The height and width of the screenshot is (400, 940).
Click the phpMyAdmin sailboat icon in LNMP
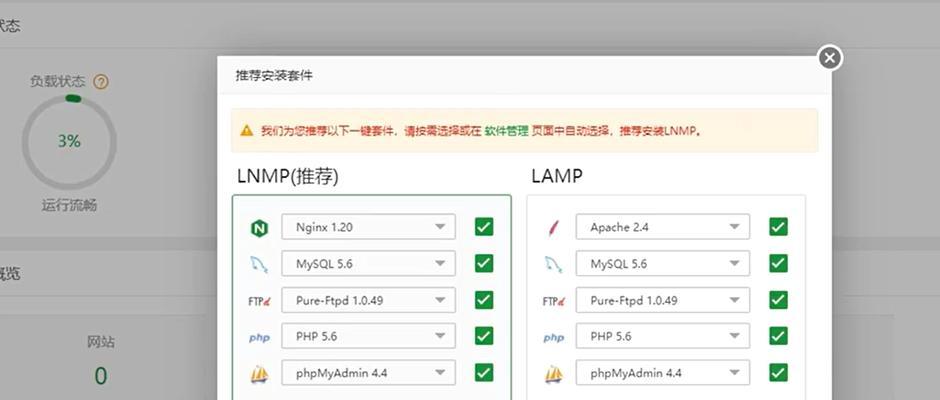[x=259, y=374]
